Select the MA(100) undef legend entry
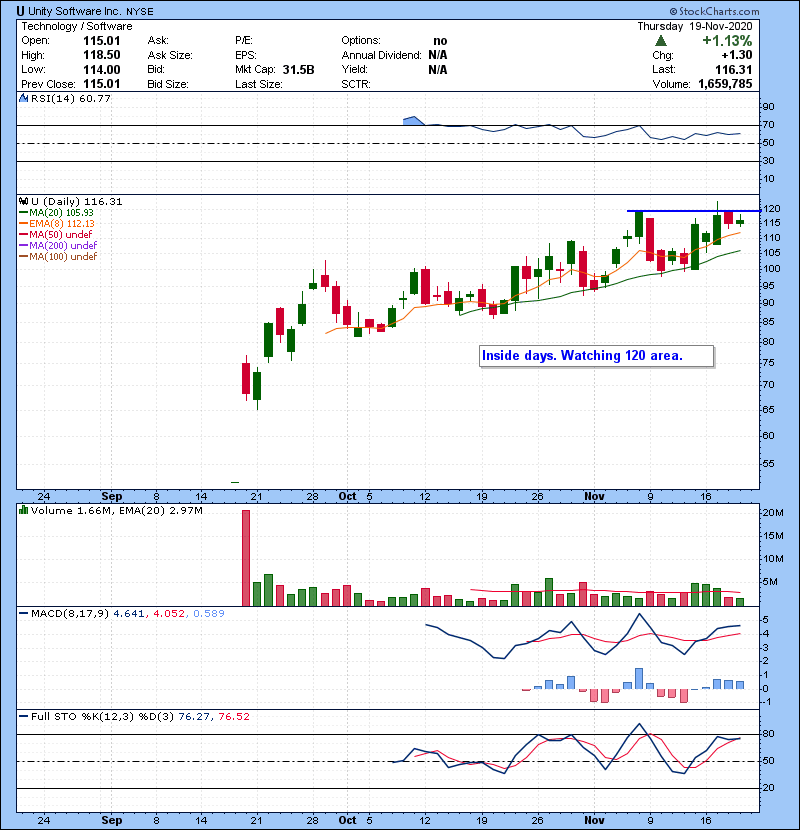The width and height of the screenshot is (800, 830). [x=58, y=257]
